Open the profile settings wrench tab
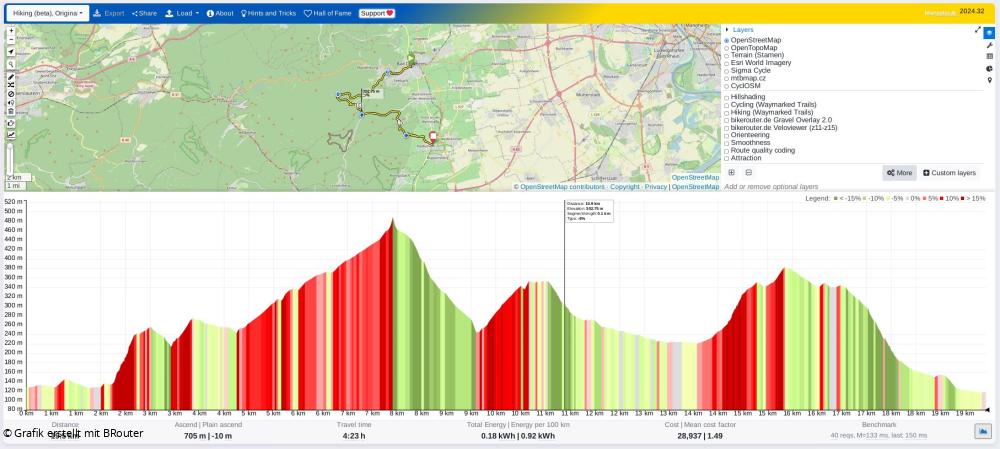This screenshot has height=449, width=1000. click(x=989, y=45)
